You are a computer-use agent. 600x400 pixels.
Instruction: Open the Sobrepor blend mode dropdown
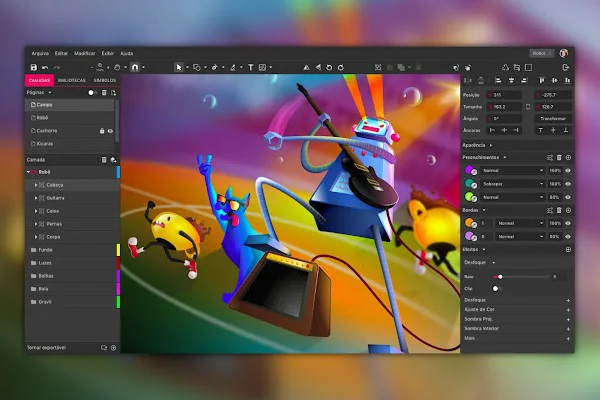click(512, 184)
